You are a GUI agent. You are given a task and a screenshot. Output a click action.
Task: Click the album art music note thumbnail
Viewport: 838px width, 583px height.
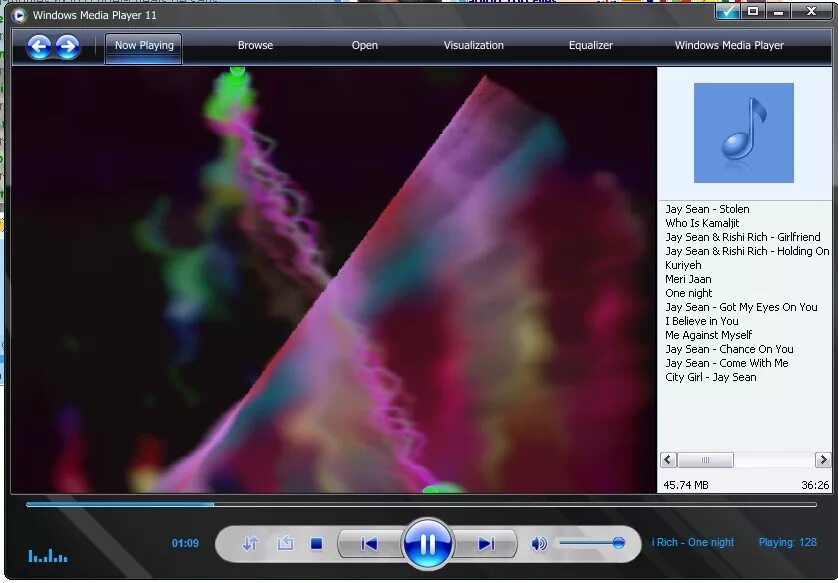click(x=743, y=133)
